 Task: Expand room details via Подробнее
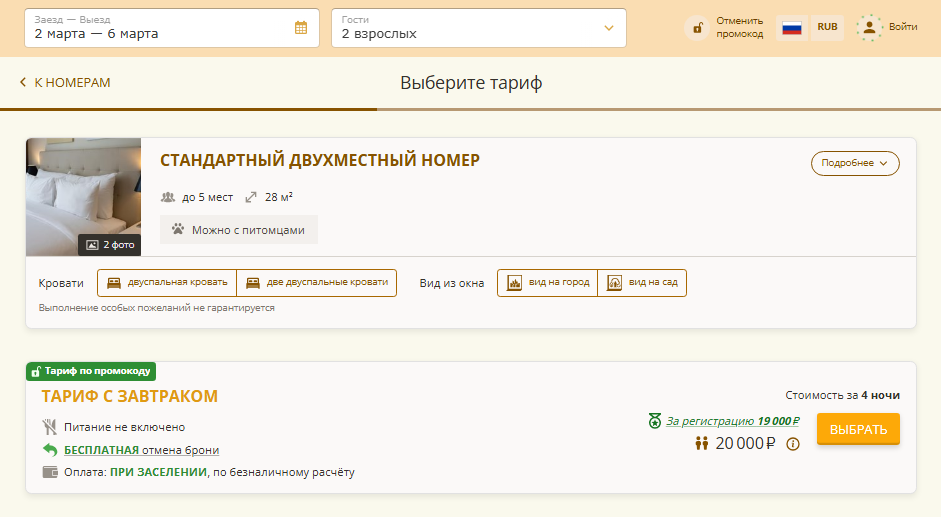pos(855,163)
